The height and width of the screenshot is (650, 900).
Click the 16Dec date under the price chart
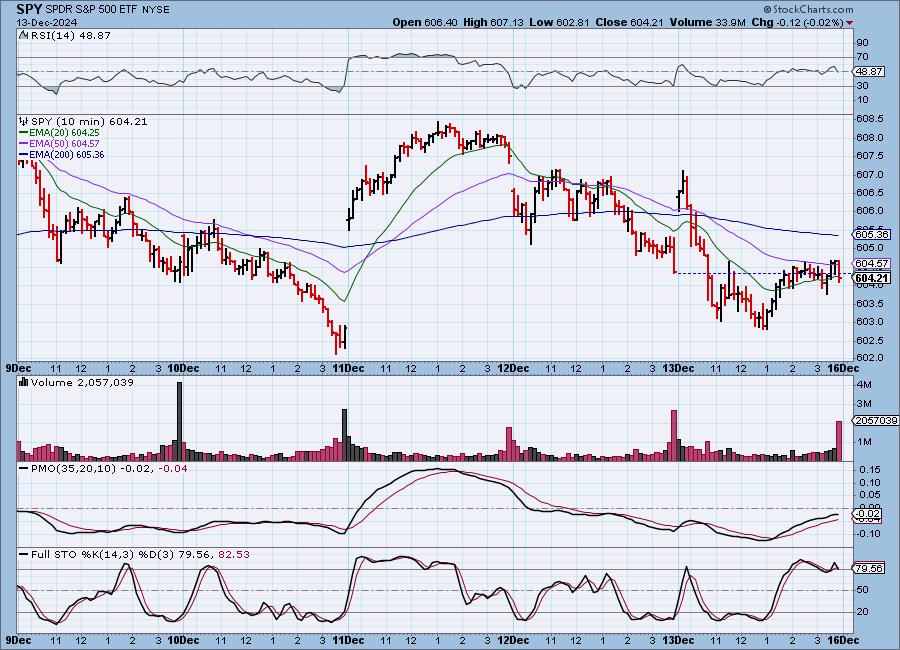(844, 368)
